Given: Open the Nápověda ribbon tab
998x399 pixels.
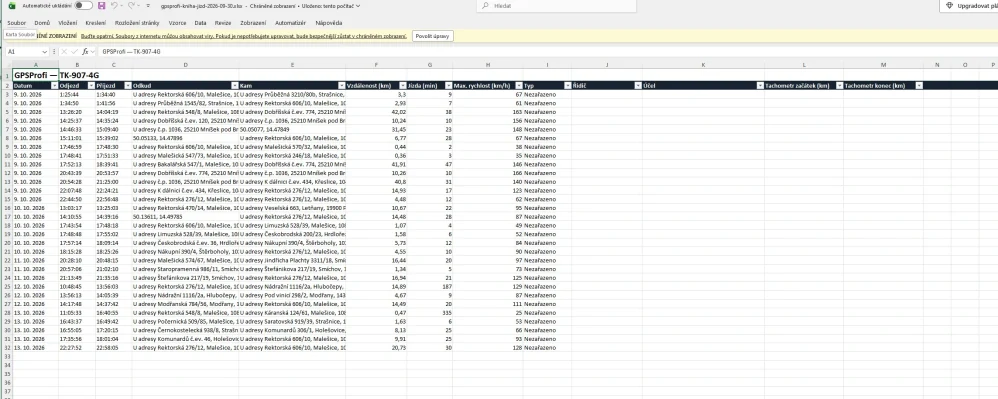Looking at the screenshot, I should (329, 22).
